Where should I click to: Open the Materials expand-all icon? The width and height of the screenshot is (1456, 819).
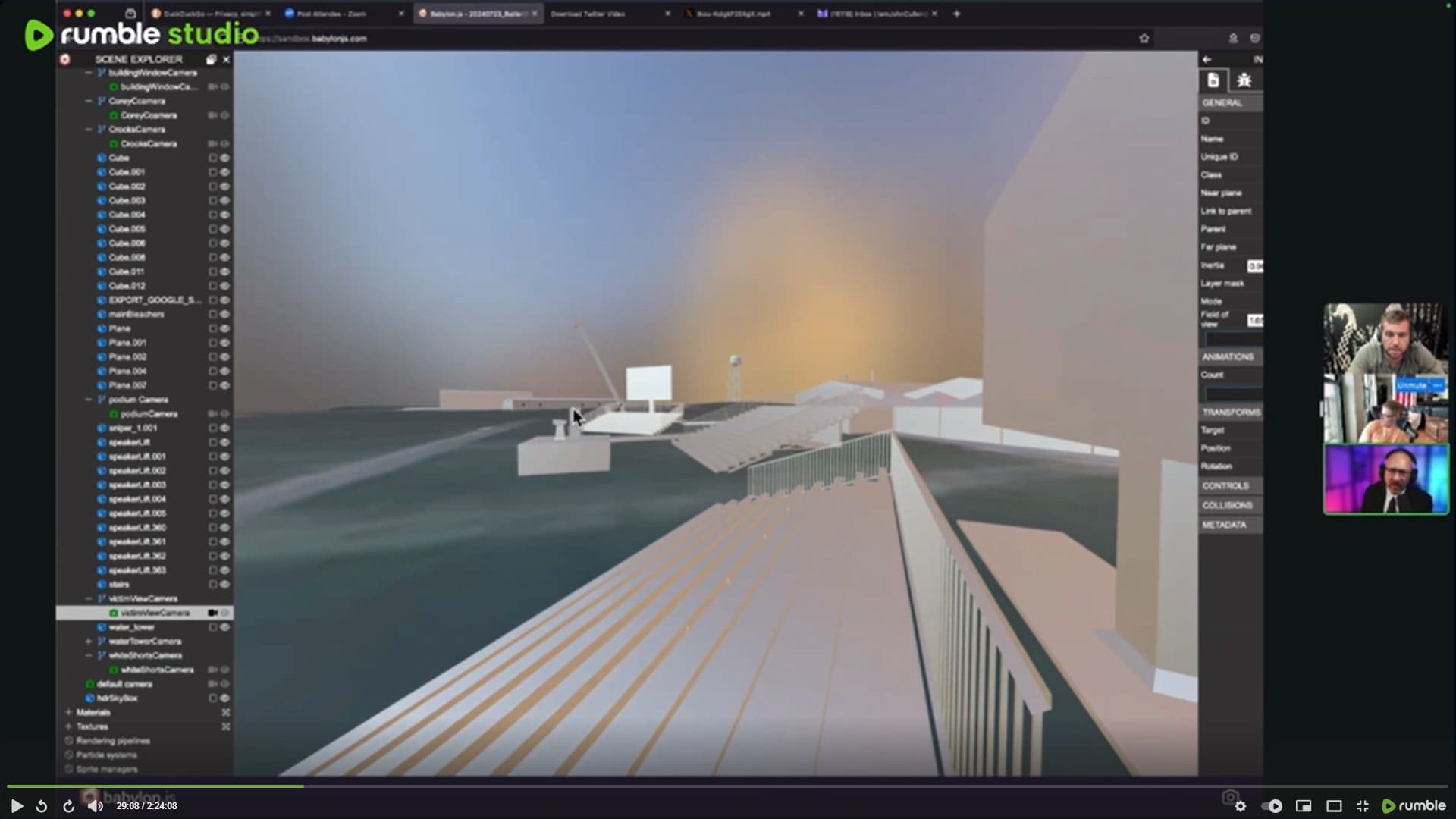coord(225,713)
